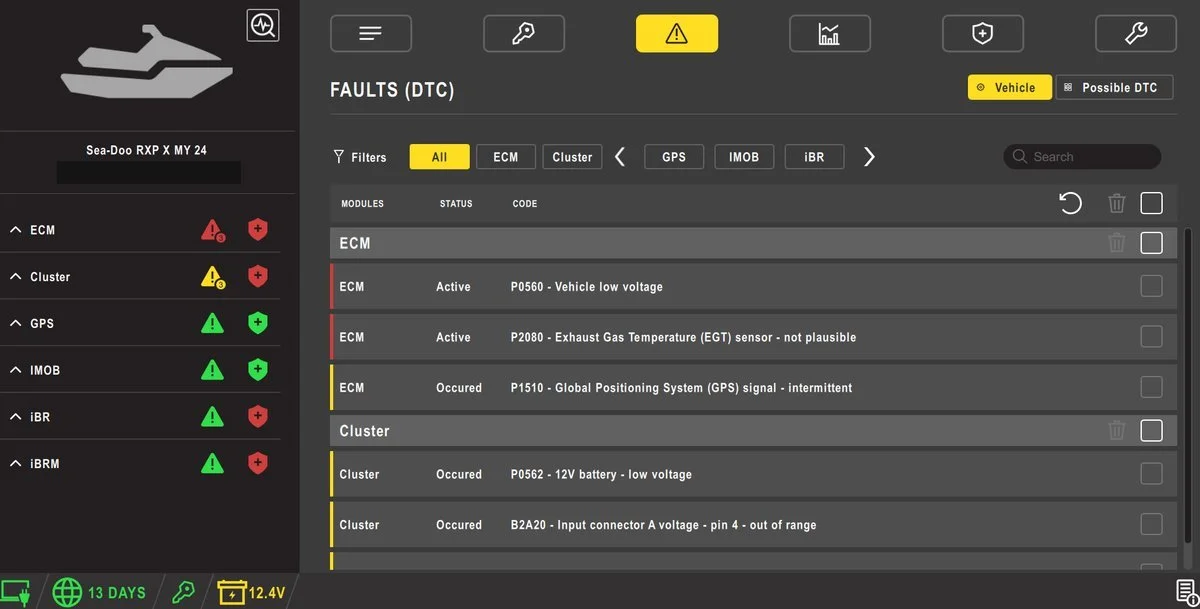Select the P0560 Vehicle low voltage text
The image size is (1200, 609).
(x=586, y=287)
